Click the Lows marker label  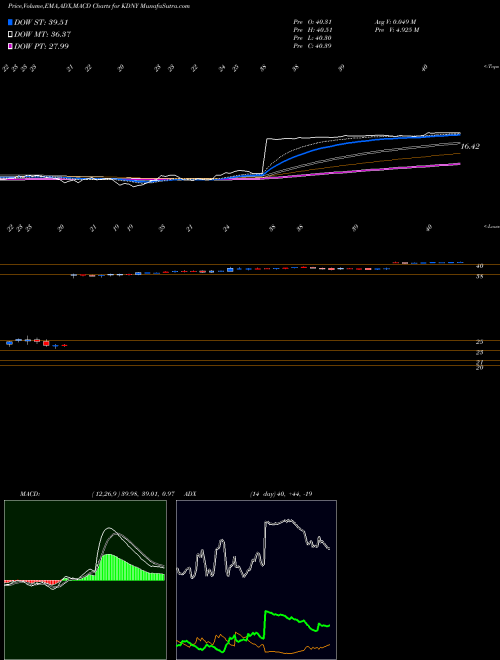(x=491, y=226)
